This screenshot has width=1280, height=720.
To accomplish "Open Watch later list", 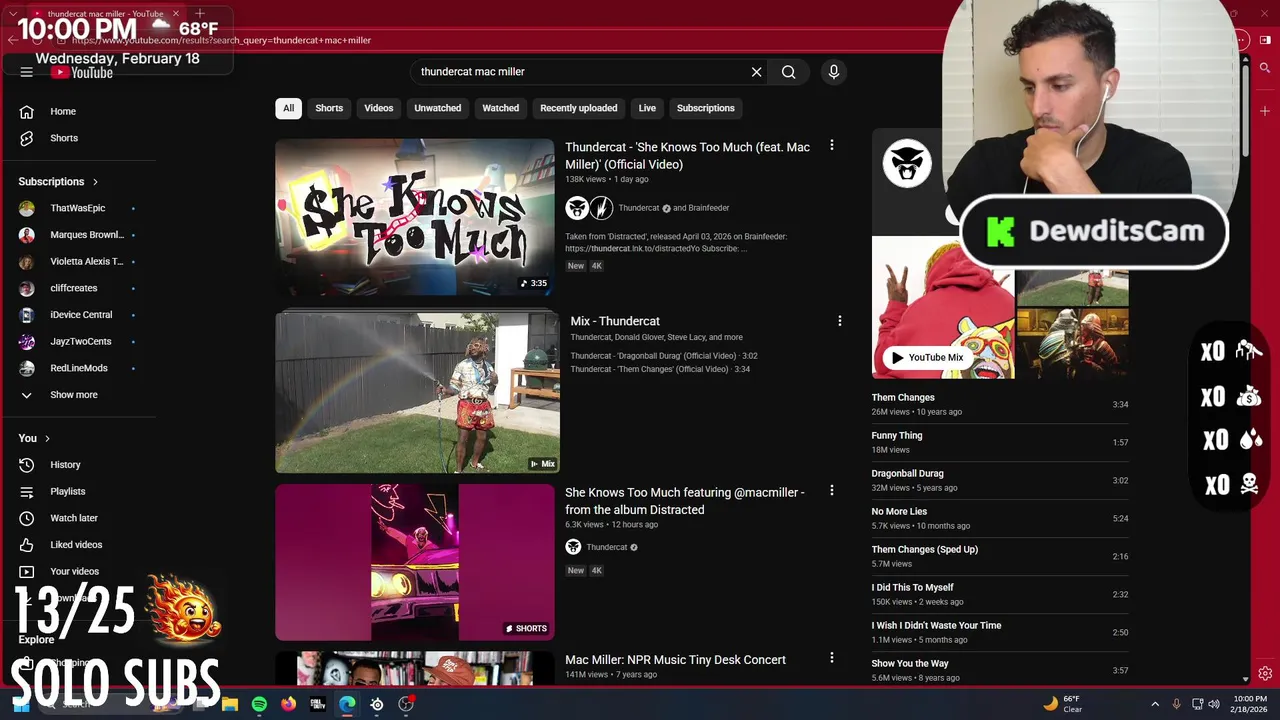I will point(72,518).
